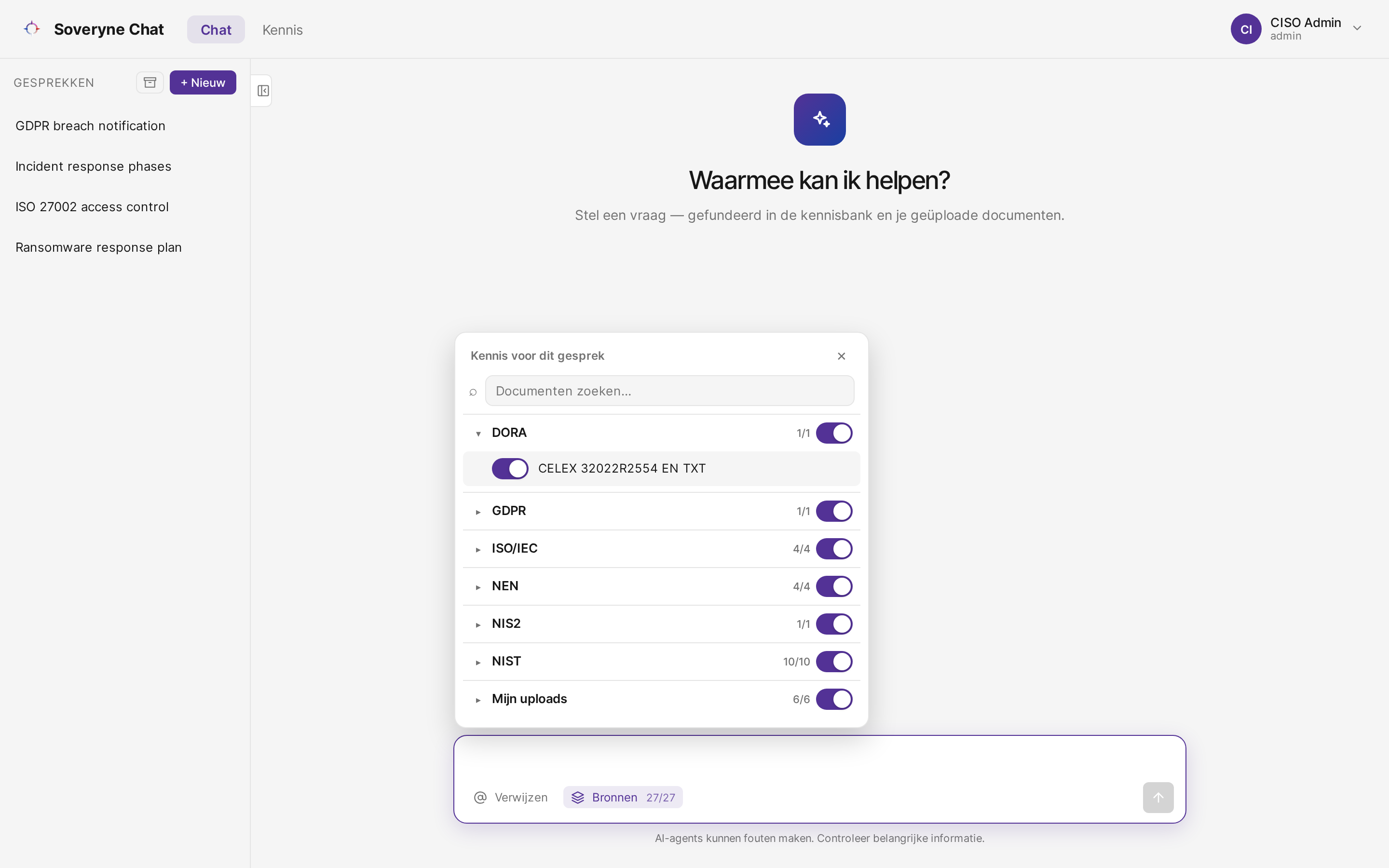Click the NIST group label
The height and width of the screenshot is (868, 1389).
point(505,661)
